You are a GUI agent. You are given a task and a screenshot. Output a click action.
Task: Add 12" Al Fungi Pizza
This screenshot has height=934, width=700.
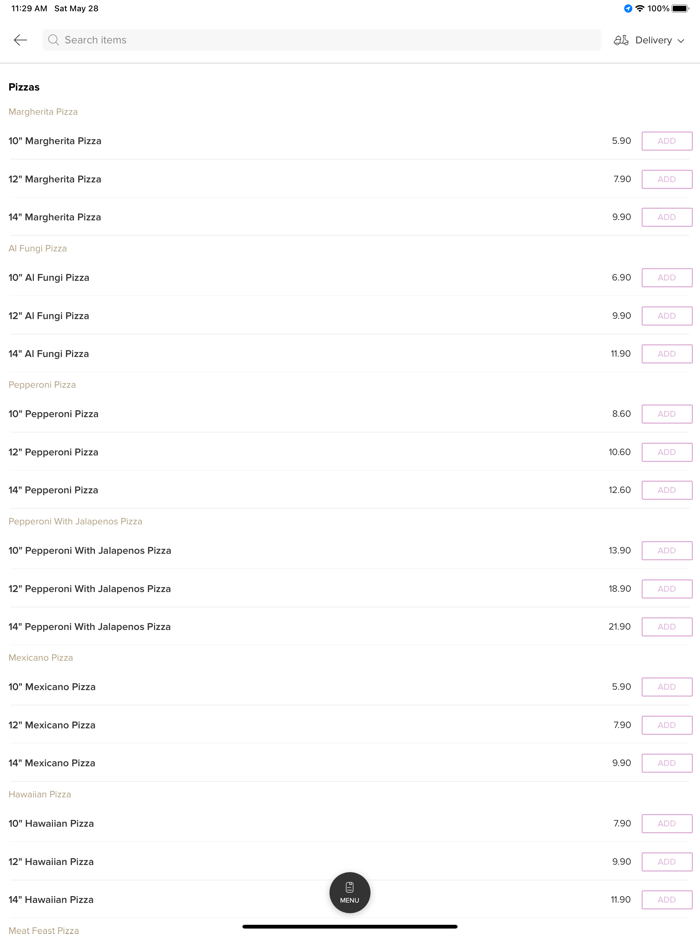coord(667,316)
